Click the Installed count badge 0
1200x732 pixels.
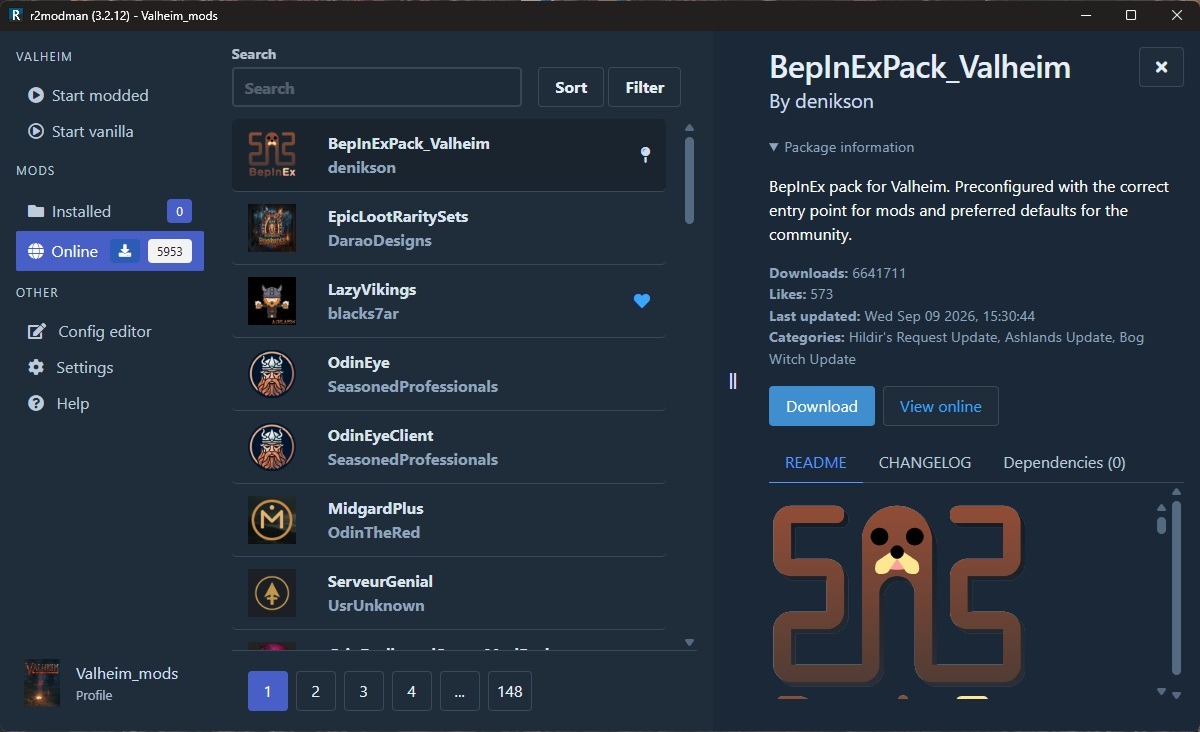tap(179, 211)
